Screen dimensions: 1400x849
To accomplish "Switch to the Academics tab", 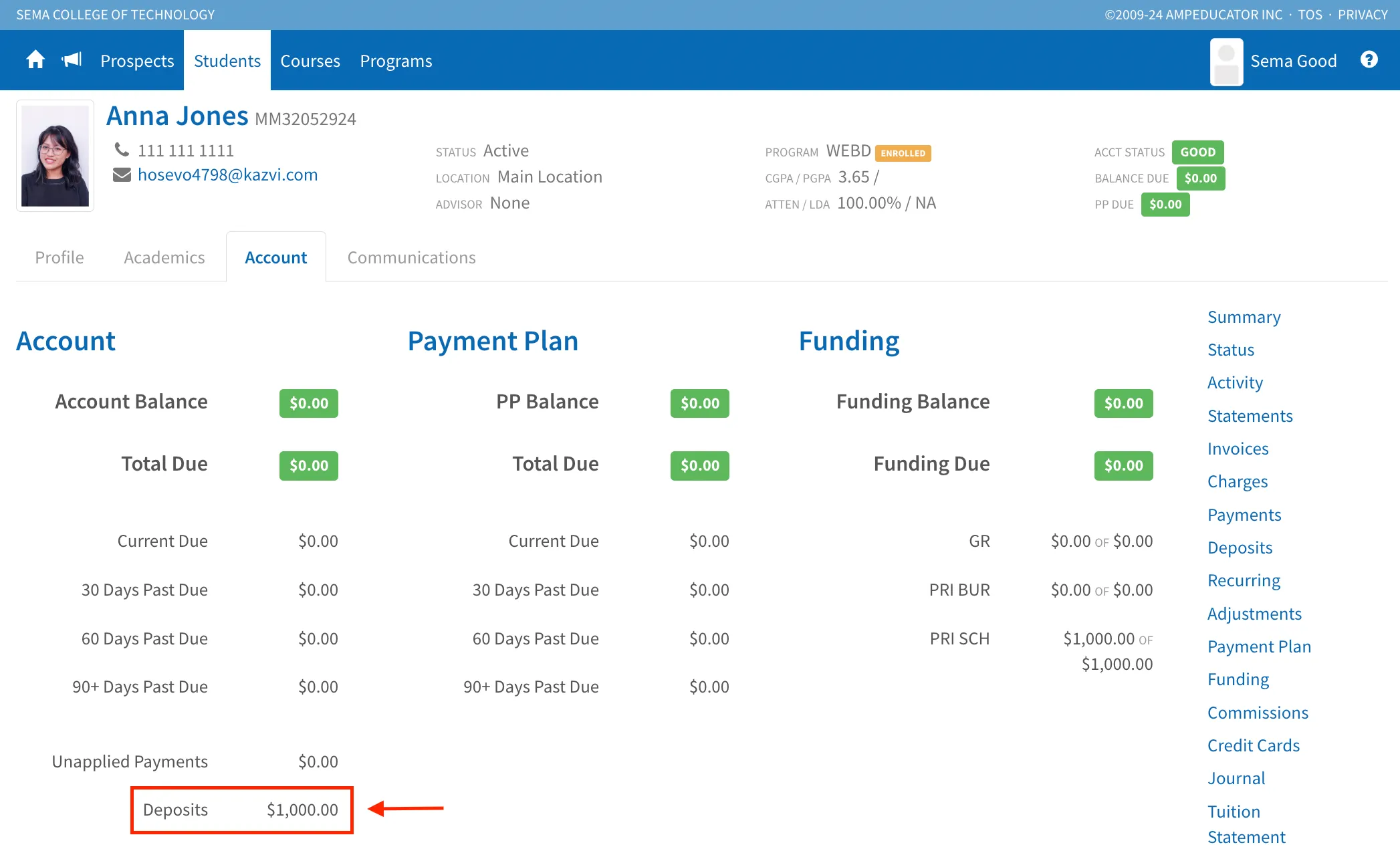I will tap(164, 257).
